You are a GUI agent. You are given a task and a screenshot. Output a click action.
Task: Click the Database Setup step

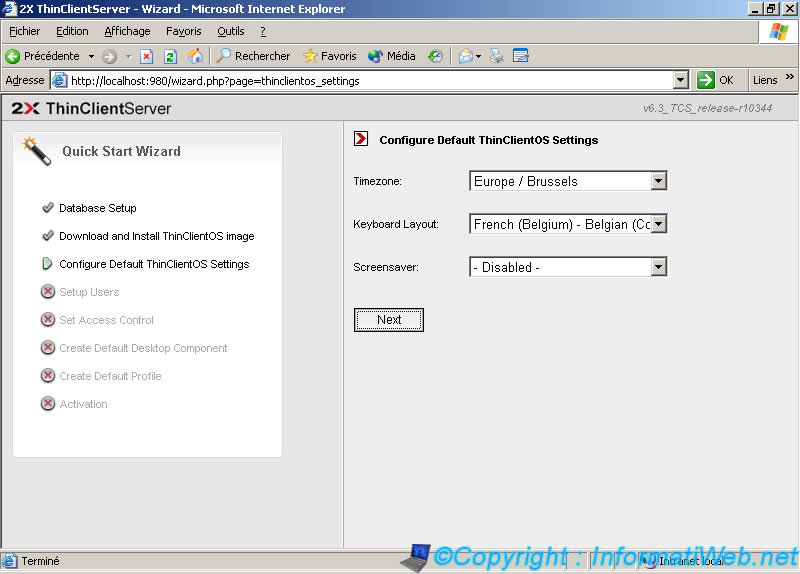(98, 208)
